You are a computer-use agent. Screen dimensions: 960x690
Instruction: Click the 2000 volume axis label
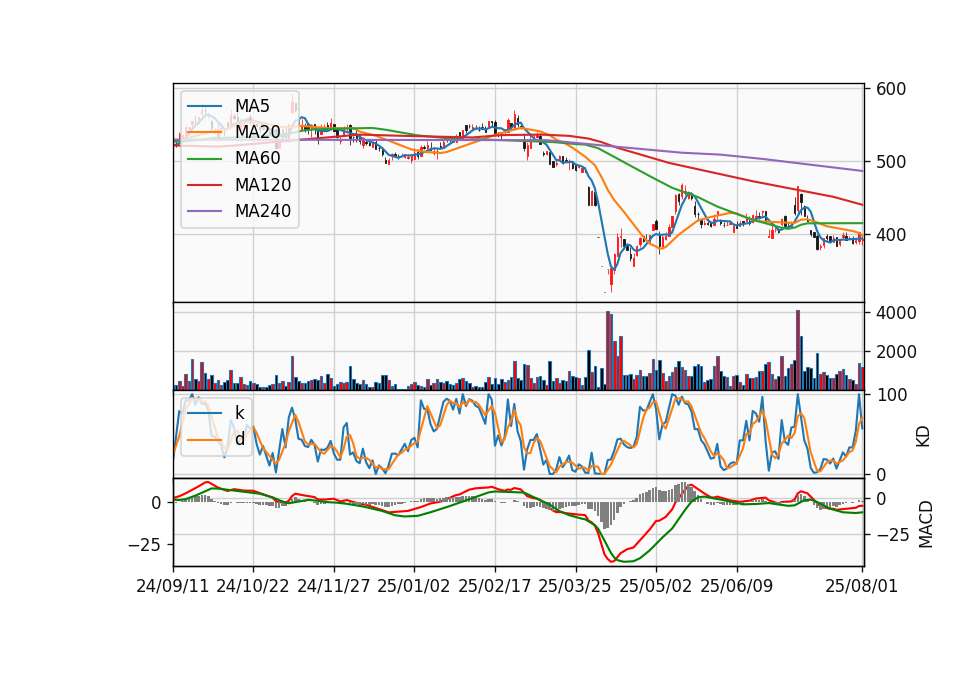pyautogui.click(x=896, y=352)
